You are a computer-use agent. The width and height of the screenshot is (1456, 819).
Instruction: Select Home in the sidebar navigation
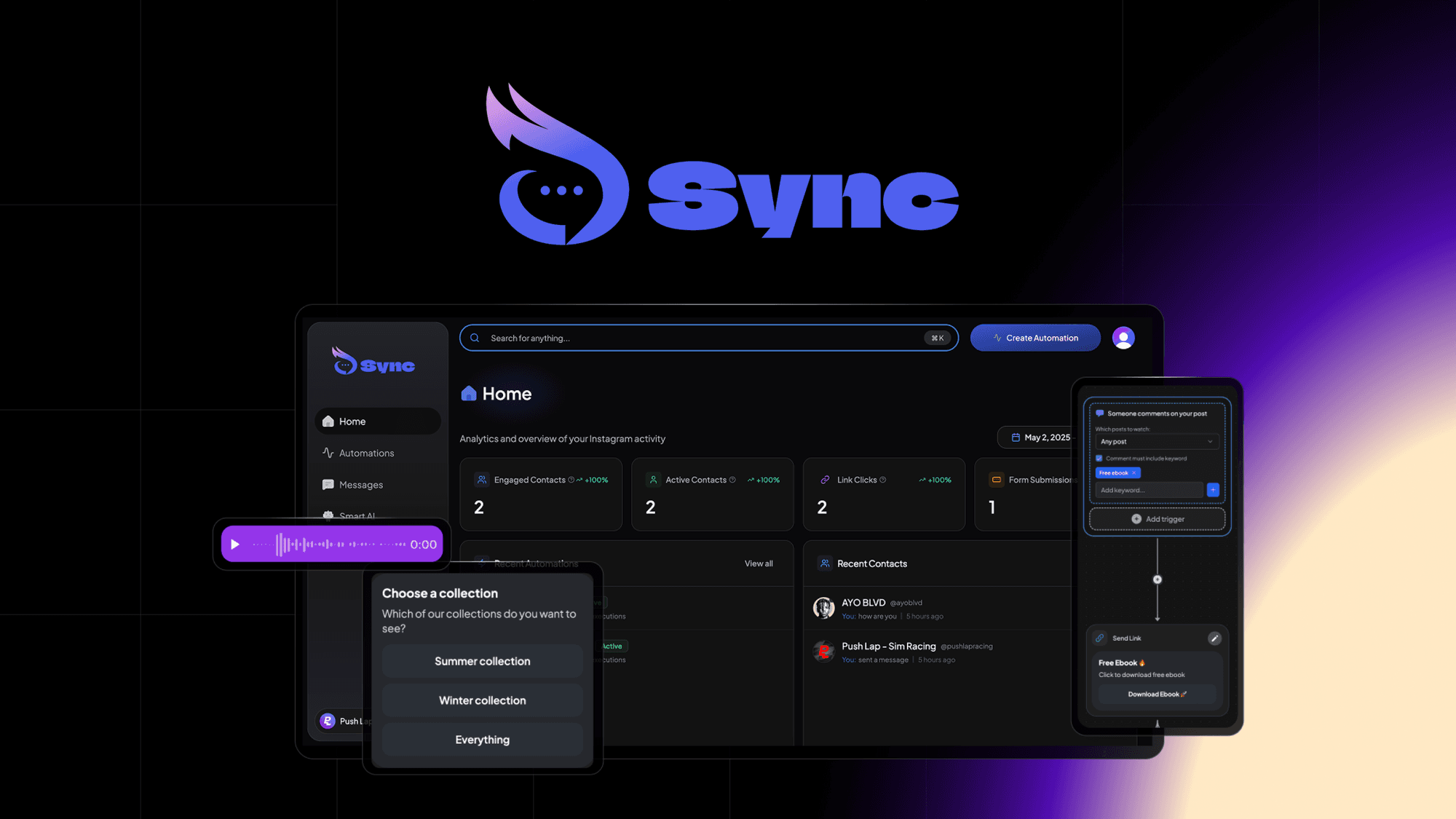click(x=352, y=421)
